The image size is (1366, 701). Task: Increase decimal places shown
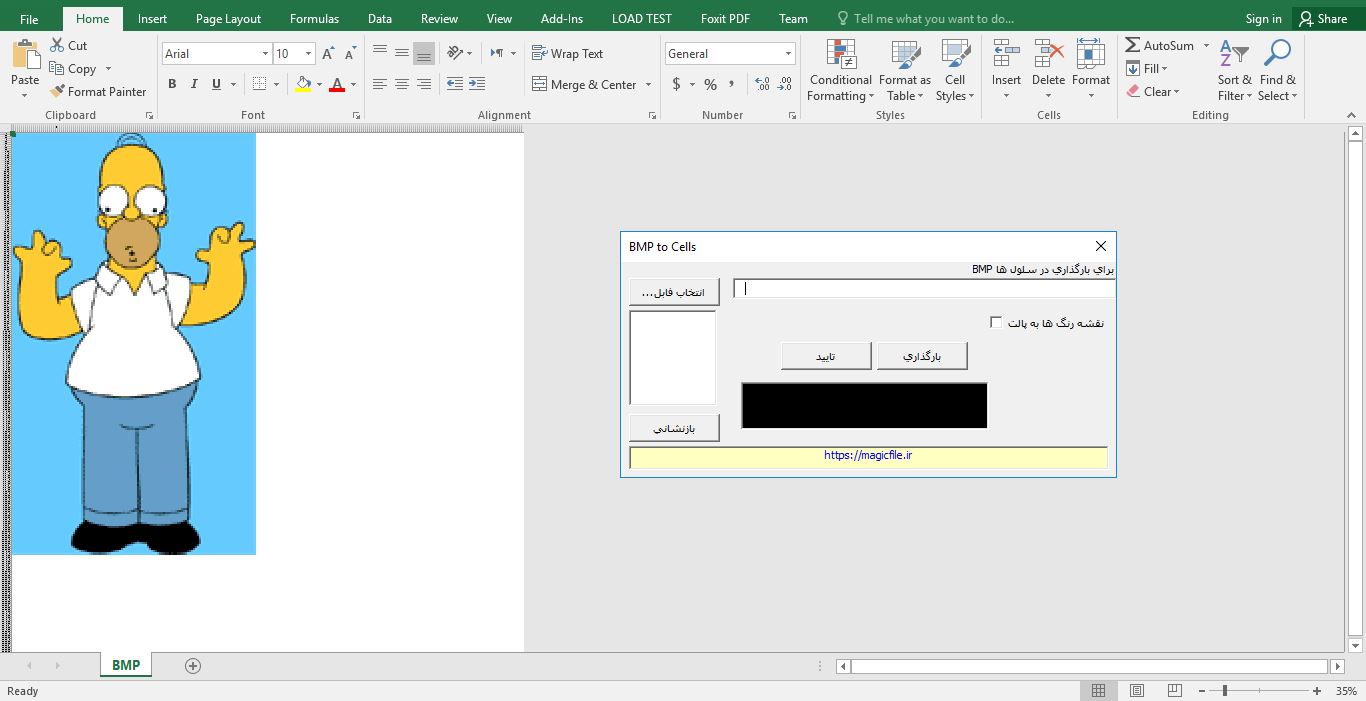point(762,85)
